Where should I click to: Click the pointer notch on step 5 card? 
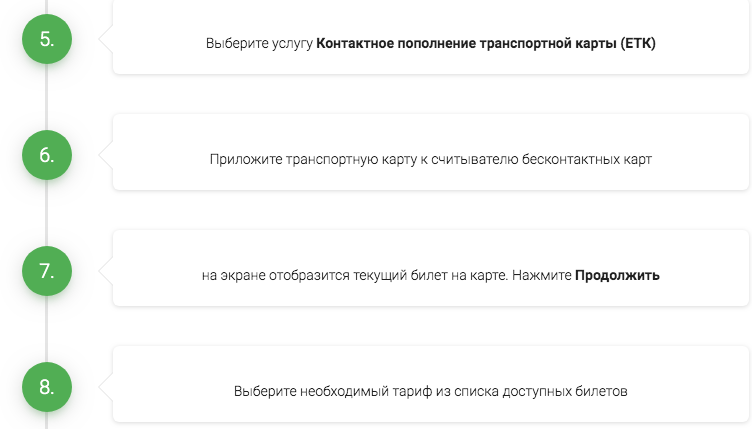pos(108,40)
